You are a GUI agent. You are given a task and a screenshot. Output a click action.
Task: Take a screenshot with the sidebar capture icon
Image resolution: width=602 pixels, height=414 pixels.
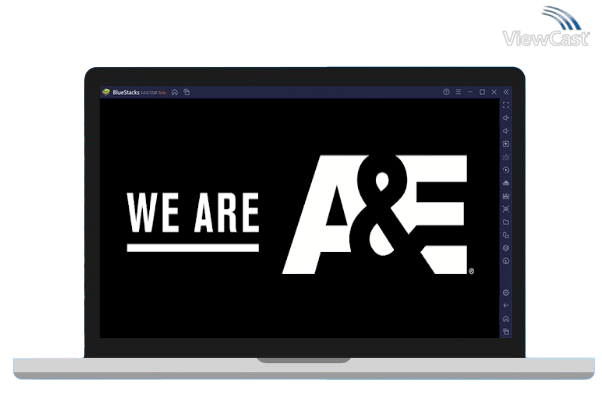[506, 209]
